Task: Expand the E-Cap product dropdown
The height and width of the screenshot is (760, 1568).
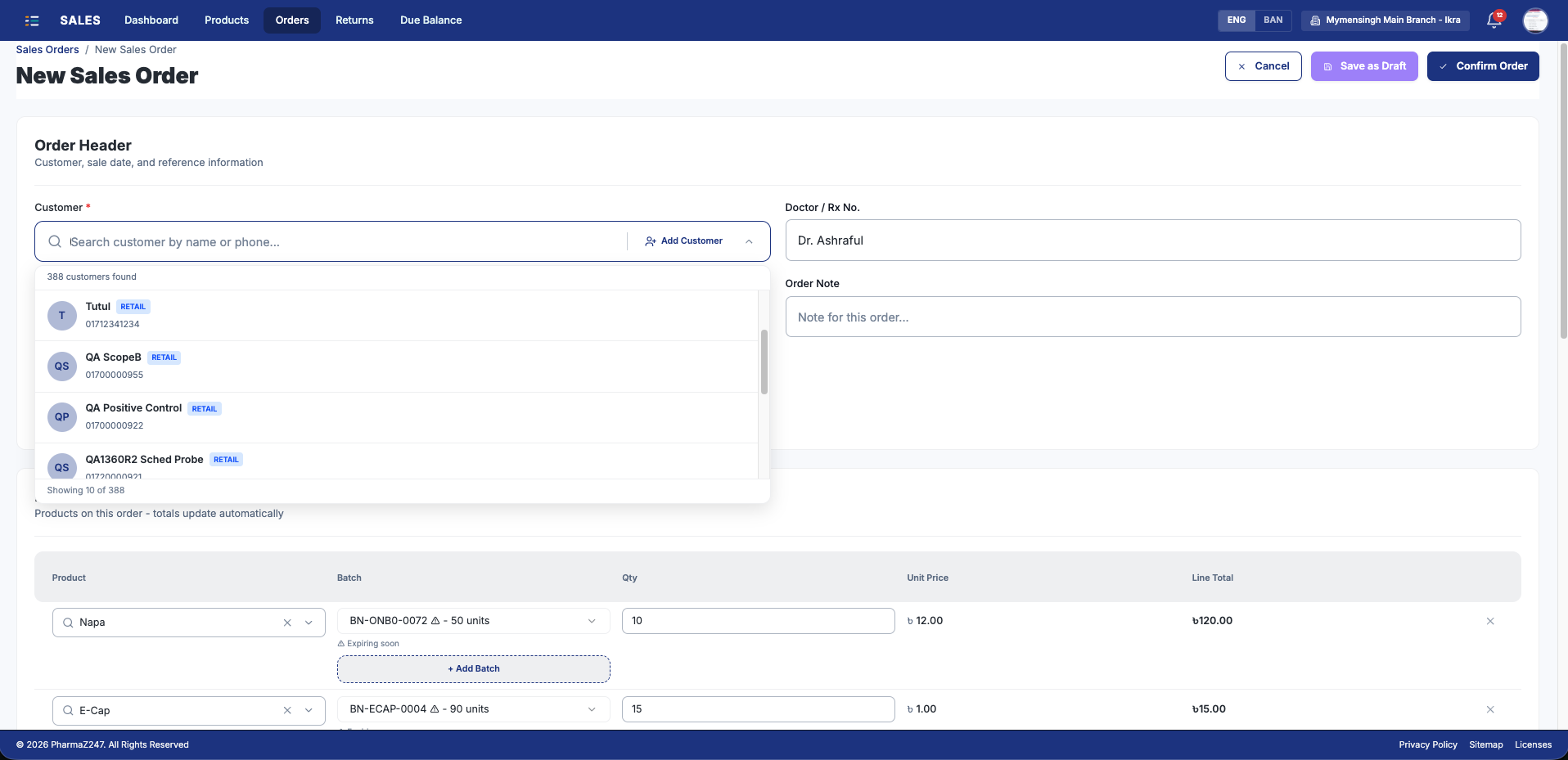Action: [x=309, y=710]
